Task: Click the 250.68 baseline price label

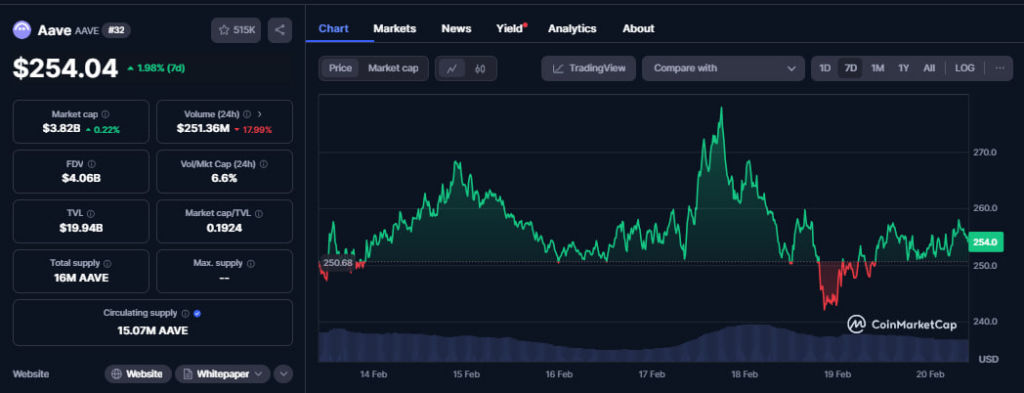Action: [x=337, y=262]
